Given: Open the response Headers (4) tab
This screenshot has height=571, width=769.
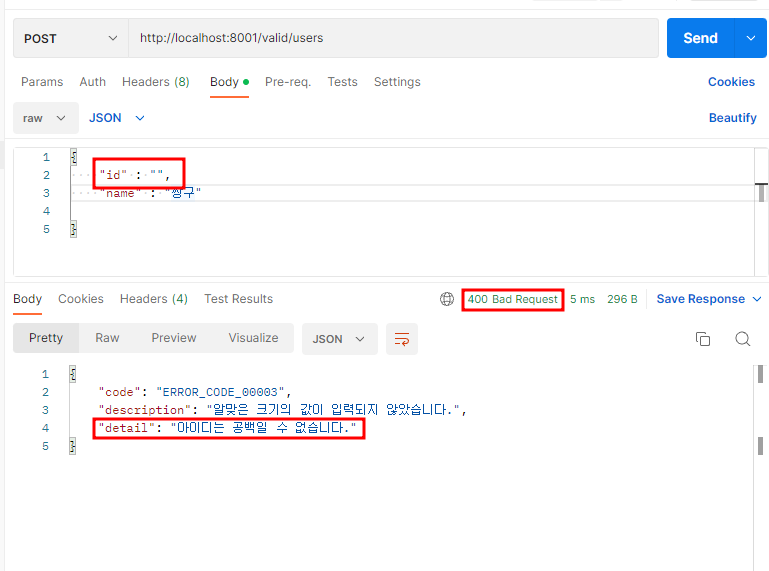Looking at the screenshot, I should [x=154, y=299].
